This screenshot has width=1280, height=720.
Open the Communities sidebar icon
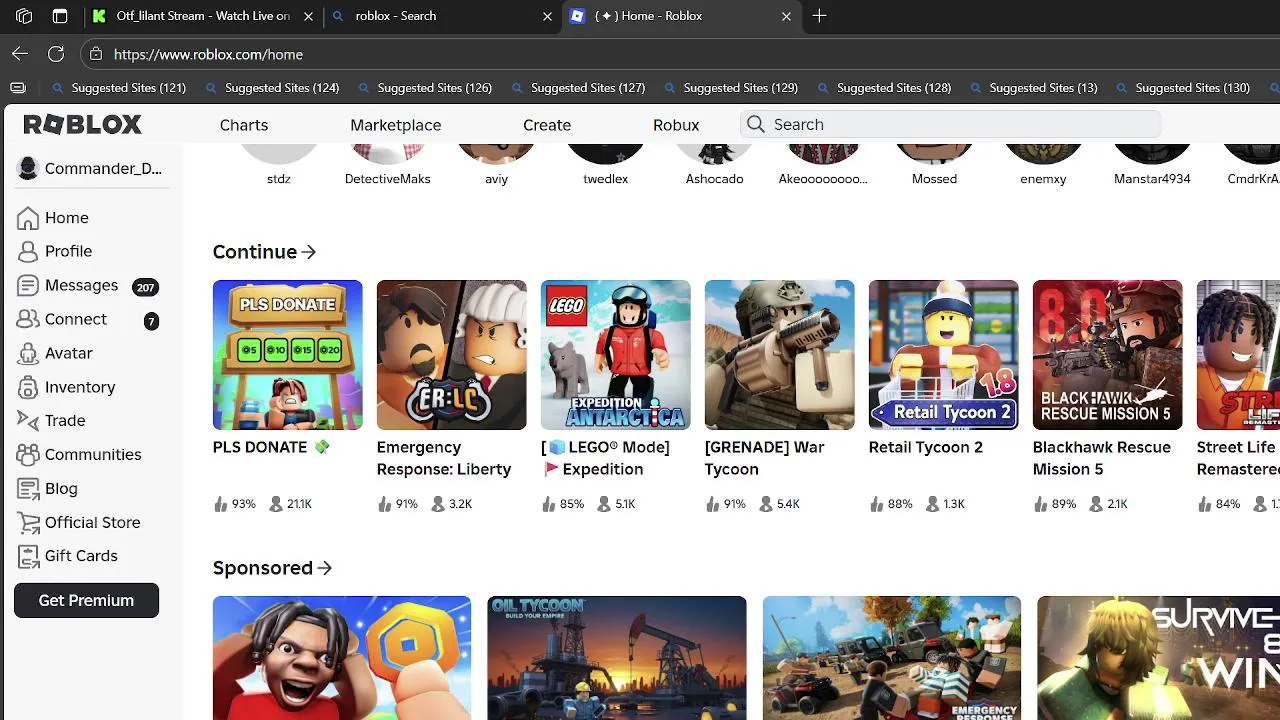(28, 455)
